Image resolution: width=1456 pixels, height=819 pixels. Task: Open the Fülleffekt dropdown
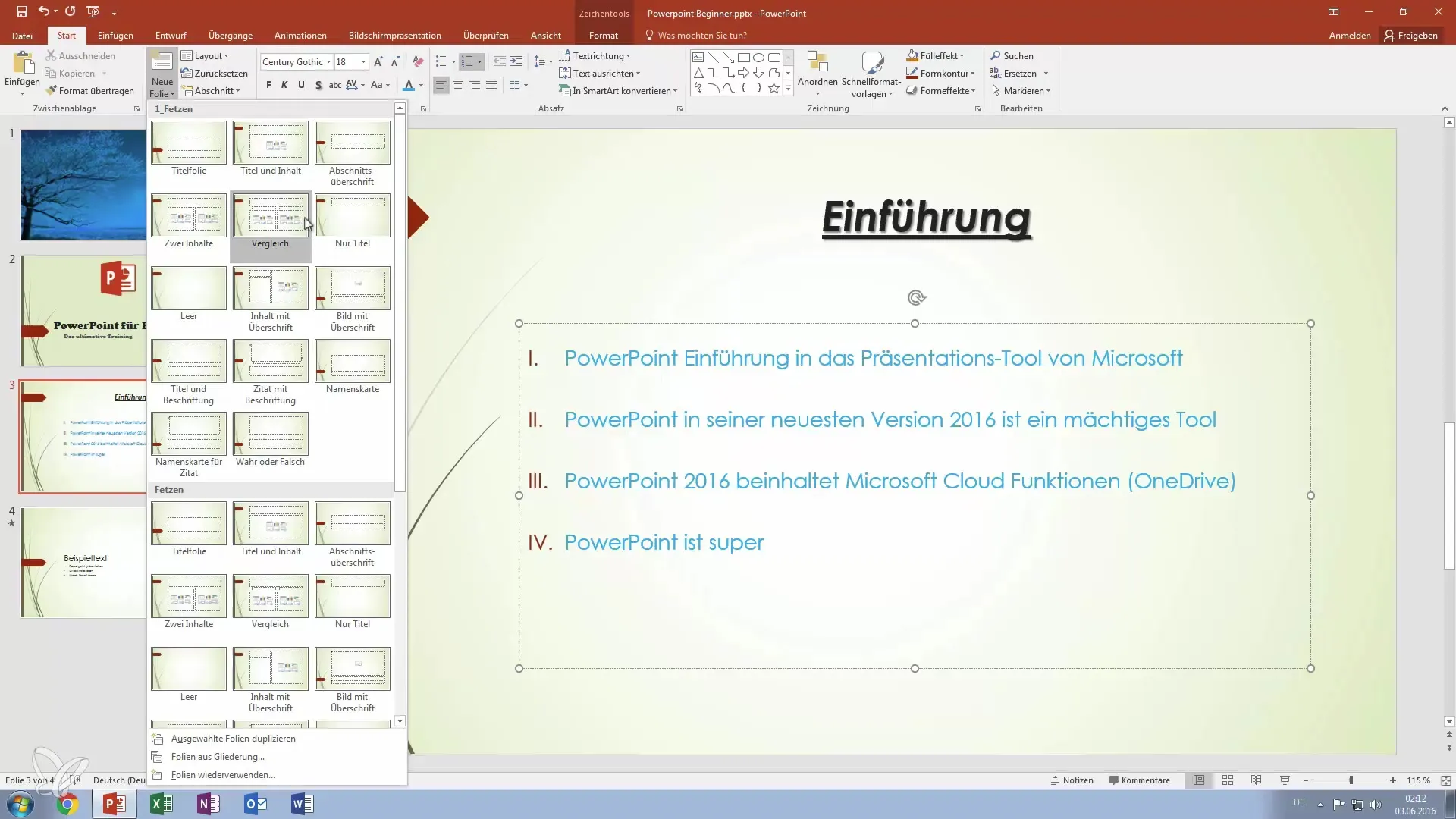click(x=935, y=56)
